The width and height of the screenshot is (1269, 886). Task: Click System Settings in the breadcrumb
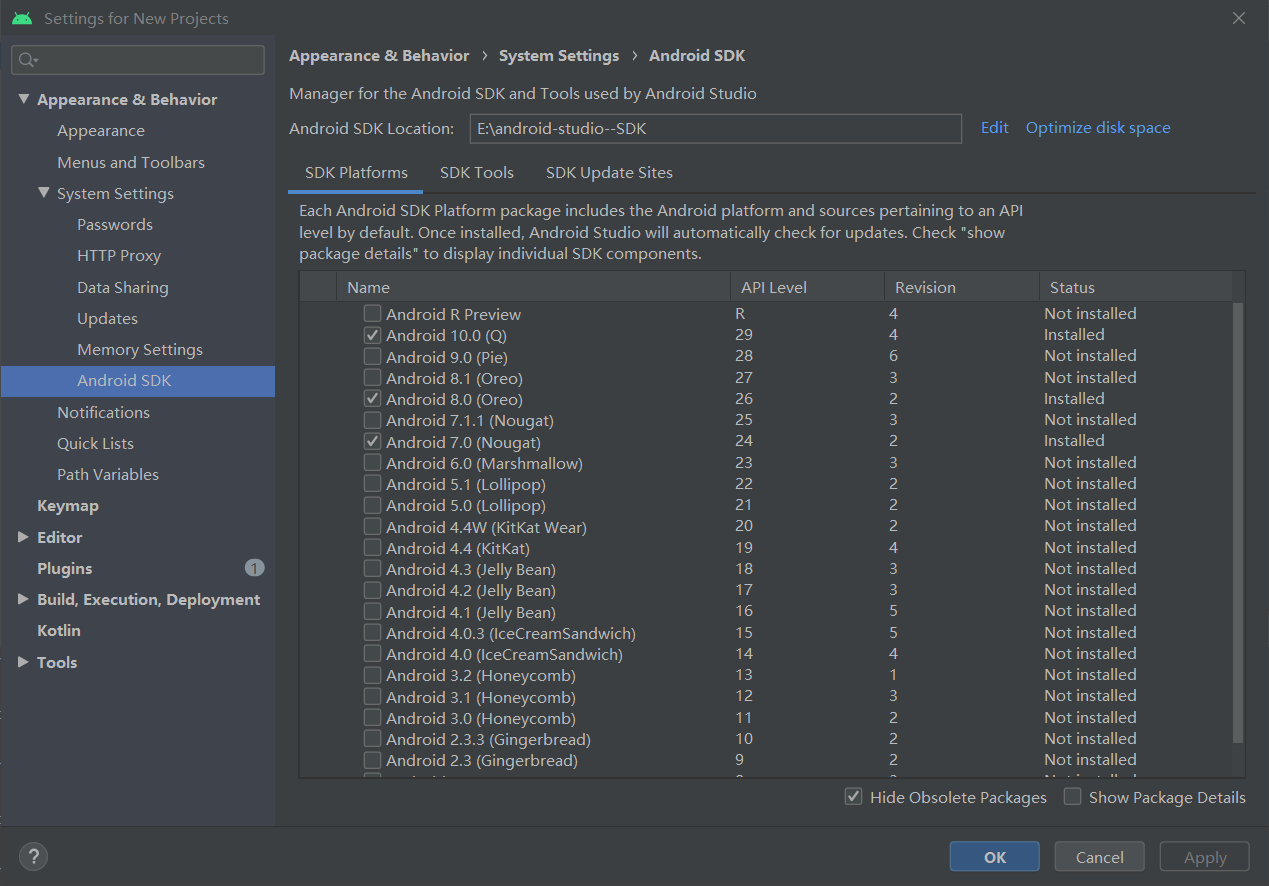point(559,56)
